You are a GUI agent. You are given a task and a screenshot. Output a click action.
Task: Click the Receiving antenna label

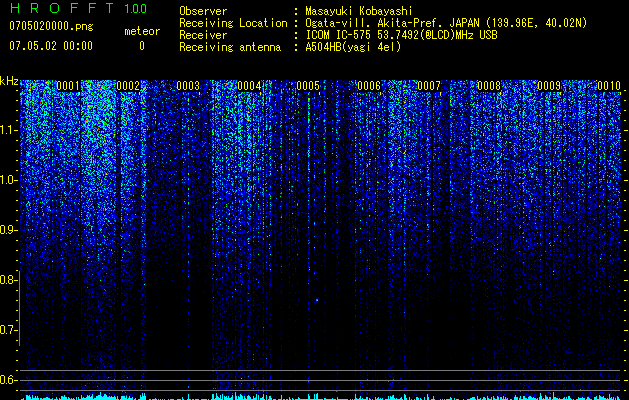pyautogui.click(x=230, y=47)
